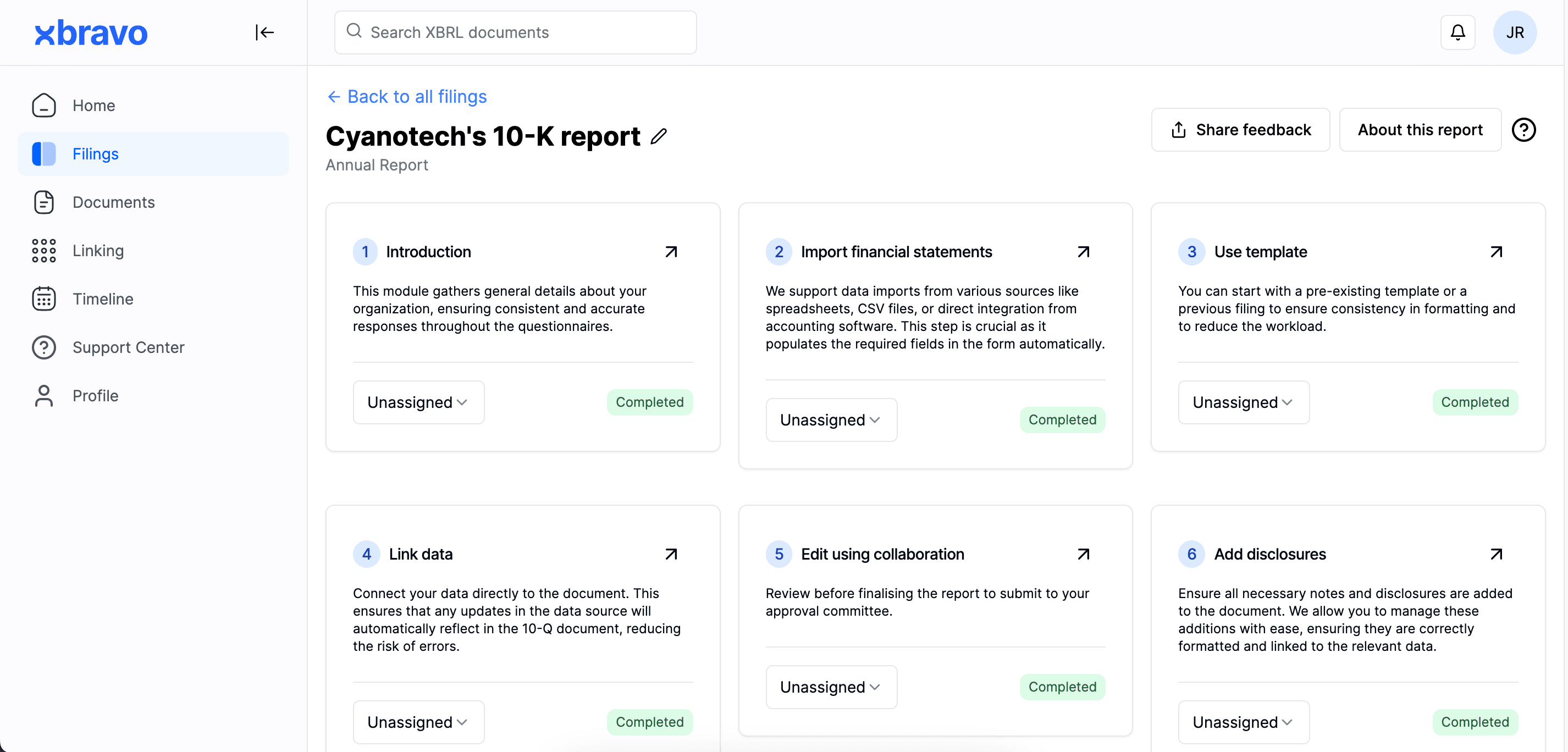Open help via question mark circle icon
Screen dimensions: 1568x752
coord(1523,130)
